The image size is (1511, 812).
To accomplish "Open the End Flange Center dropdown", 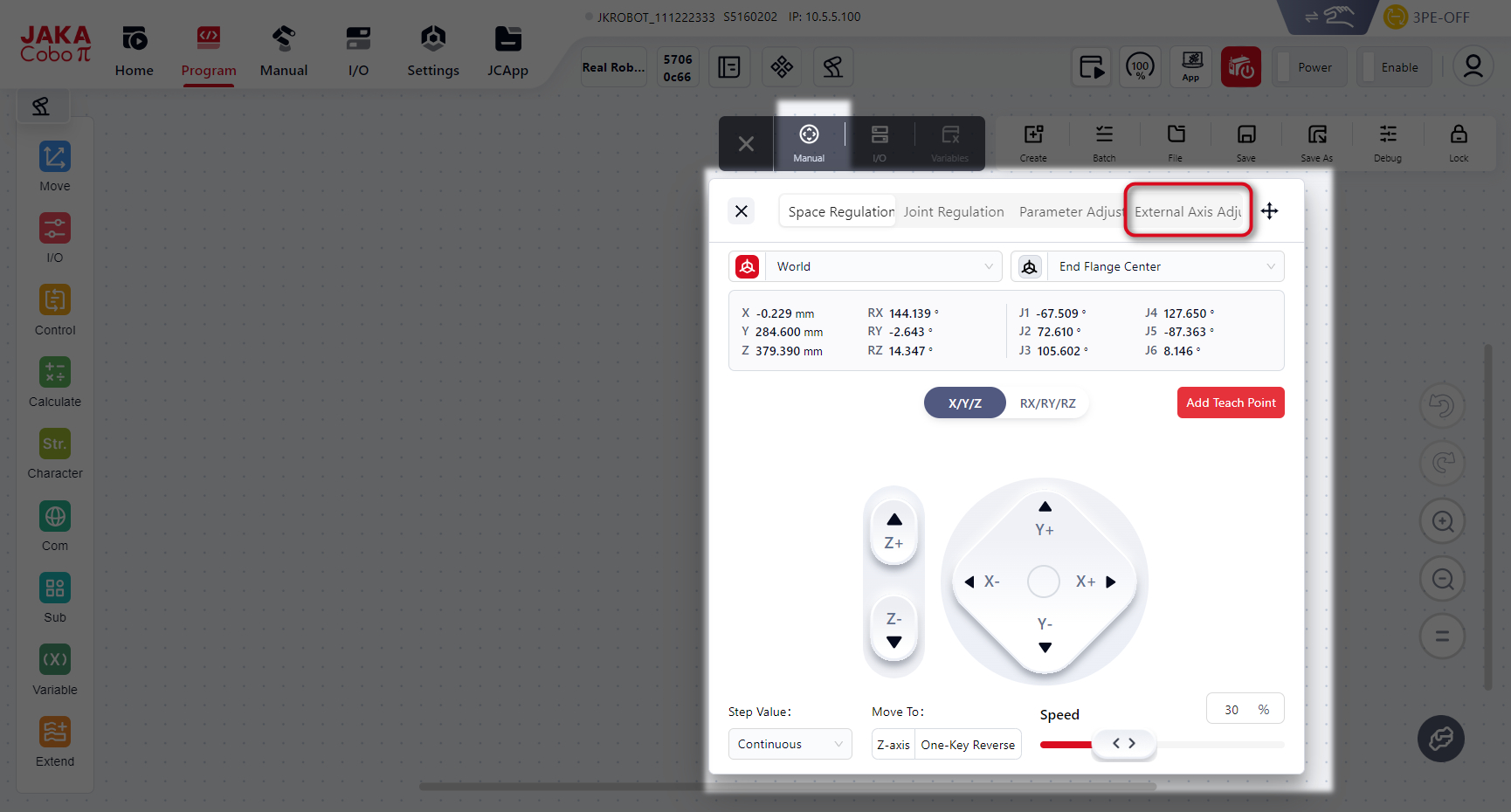I will click(1164, 266).
